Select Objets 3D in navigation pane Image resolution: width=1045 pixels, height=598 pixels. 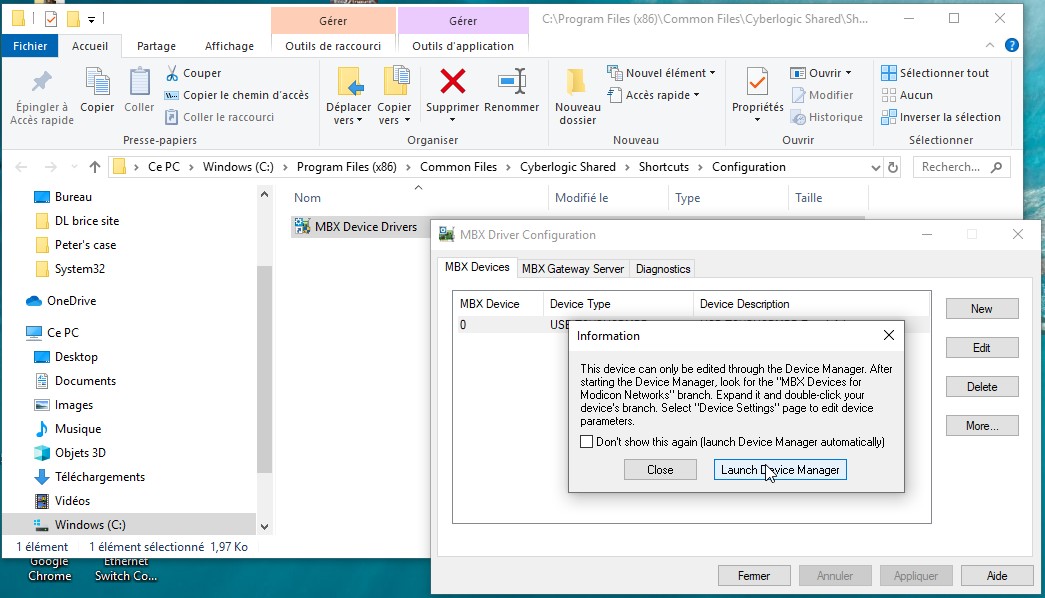point(70,453)
